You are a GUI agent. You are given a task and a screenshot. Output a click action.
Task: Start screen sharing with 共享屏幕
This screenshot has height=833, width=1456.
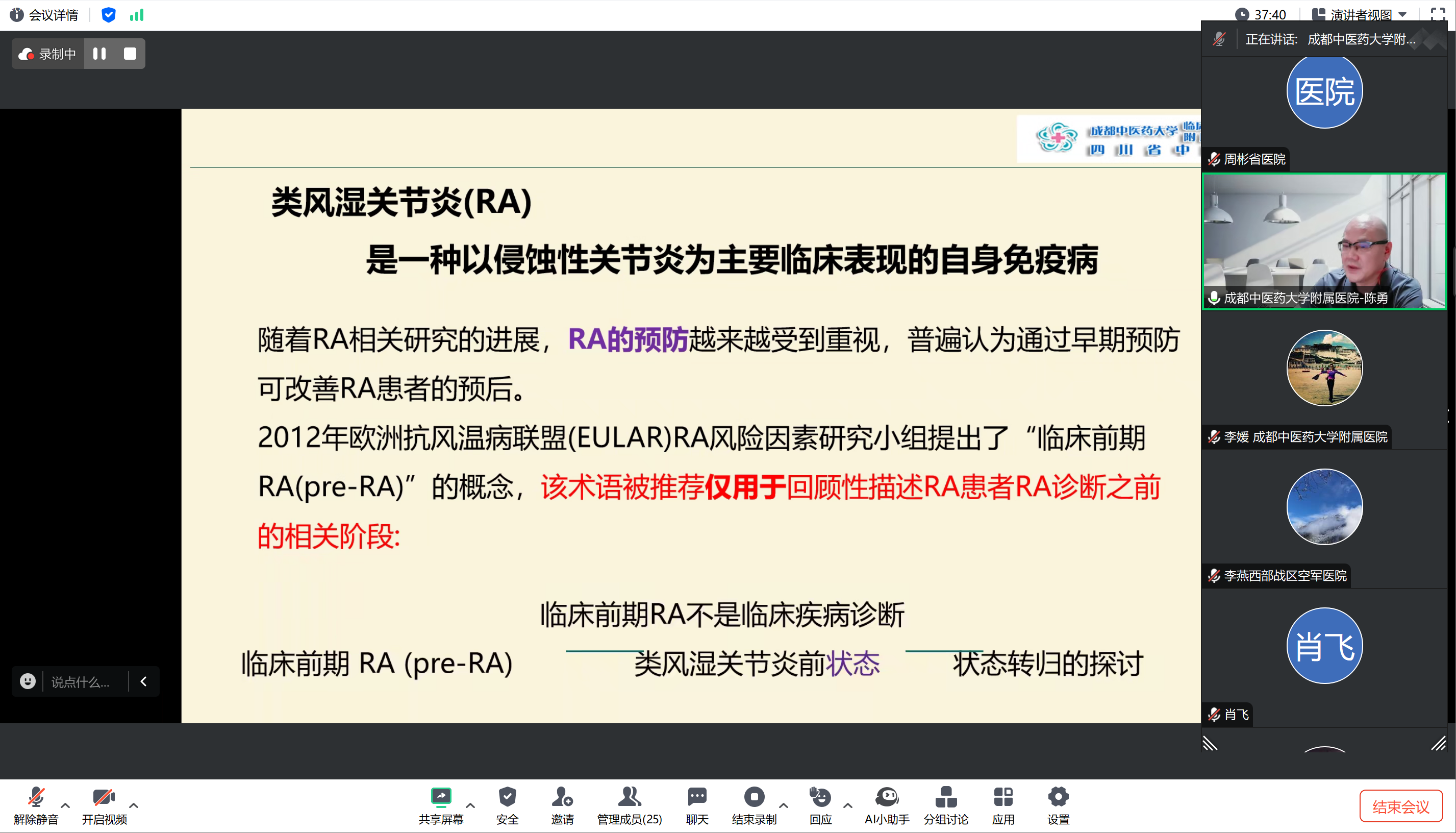tap(441, 805)
